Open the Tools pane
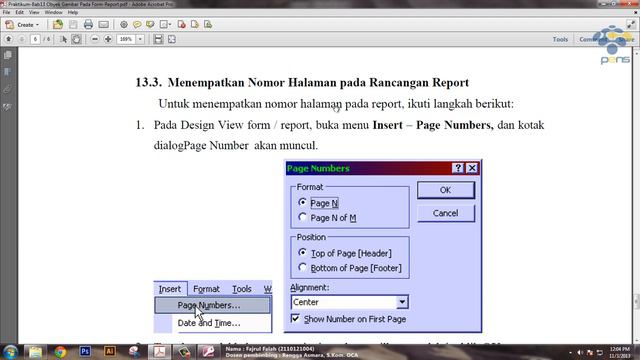The image size is (640, 360). pos(560,39)
